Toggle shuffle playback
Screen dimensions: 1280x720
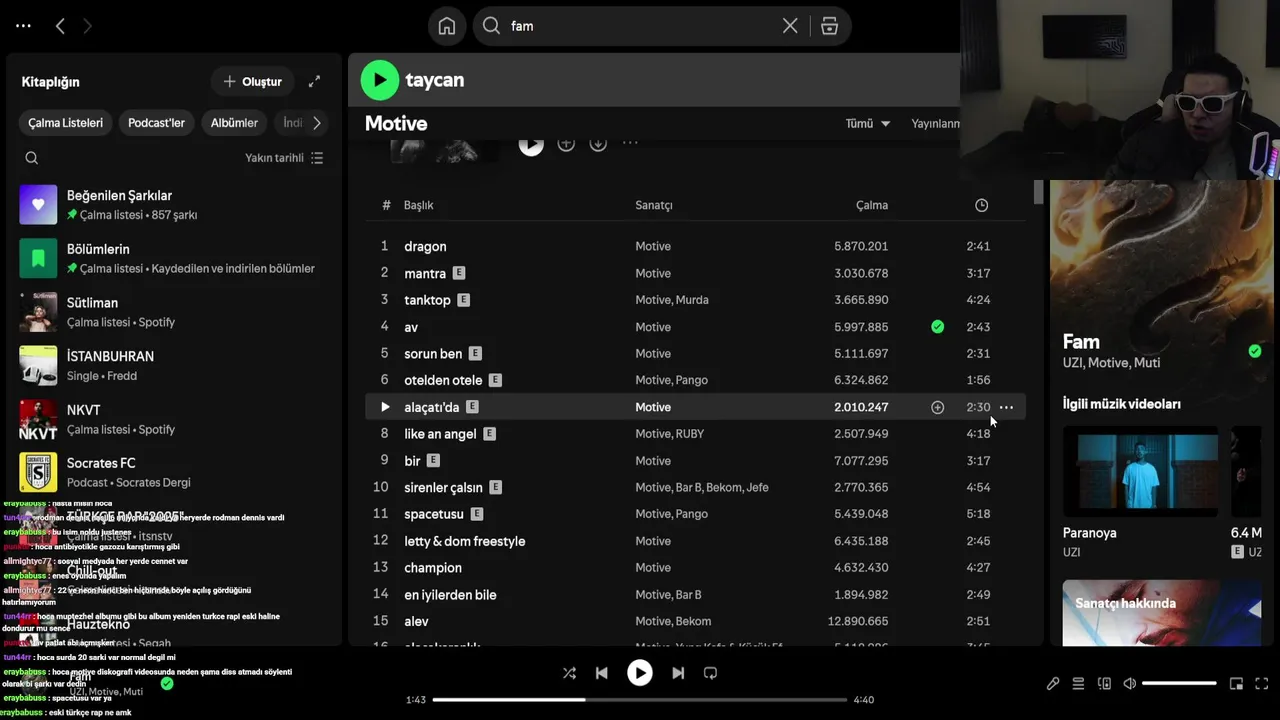click(569, 673)
